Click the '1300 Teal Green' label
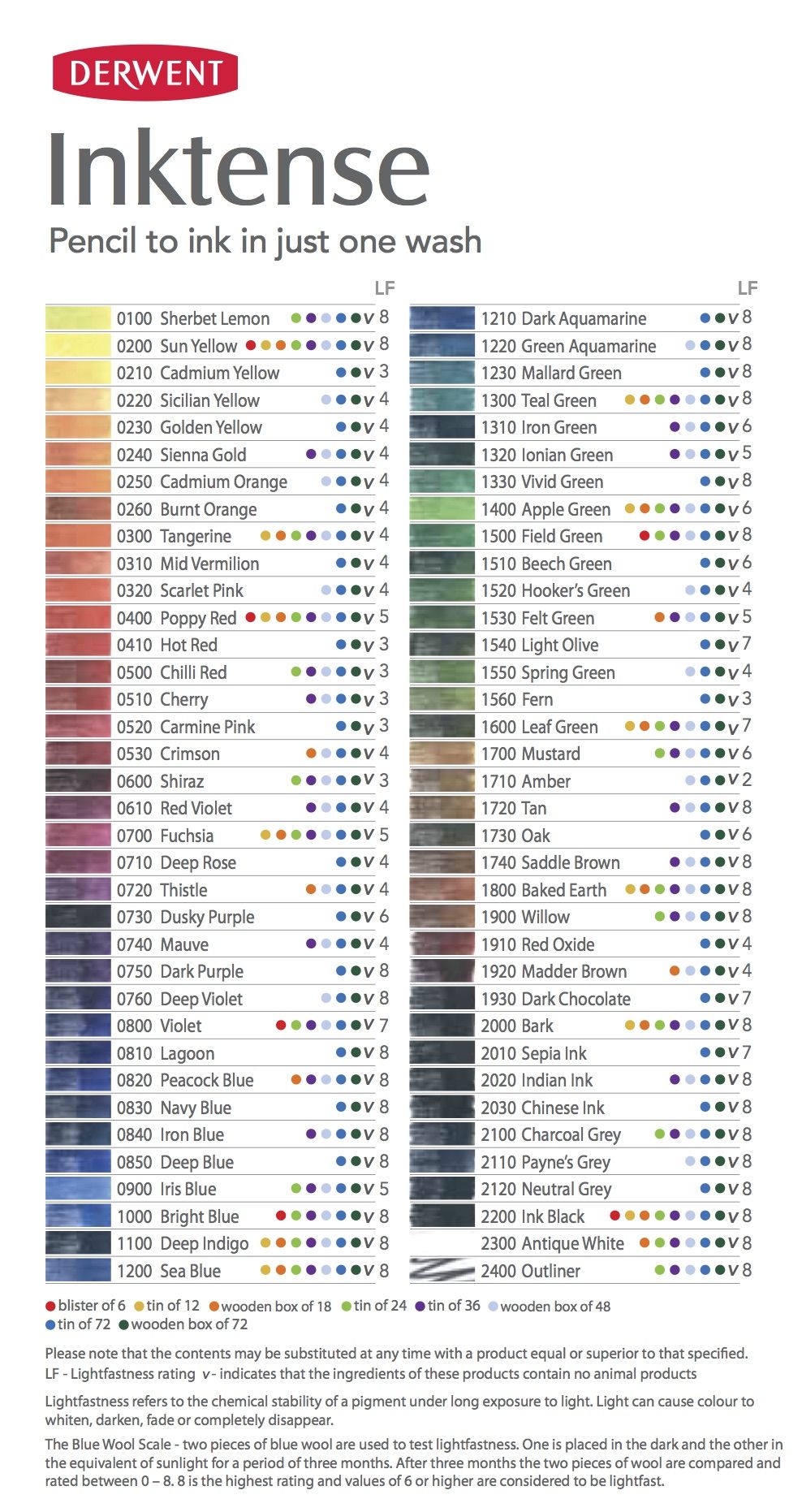 tap(538, 400)
